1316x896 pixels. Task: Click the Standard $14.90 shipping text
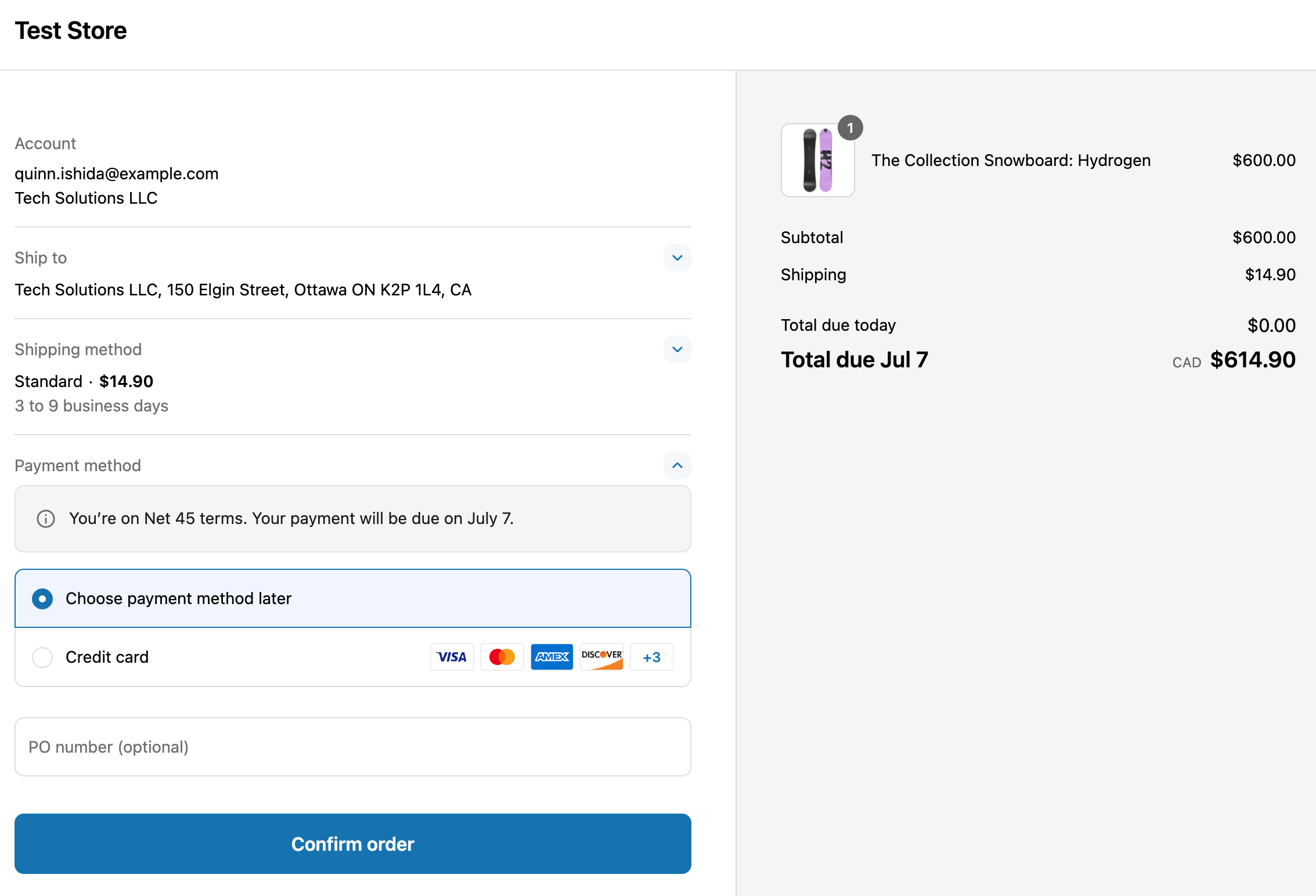point(84,381)
